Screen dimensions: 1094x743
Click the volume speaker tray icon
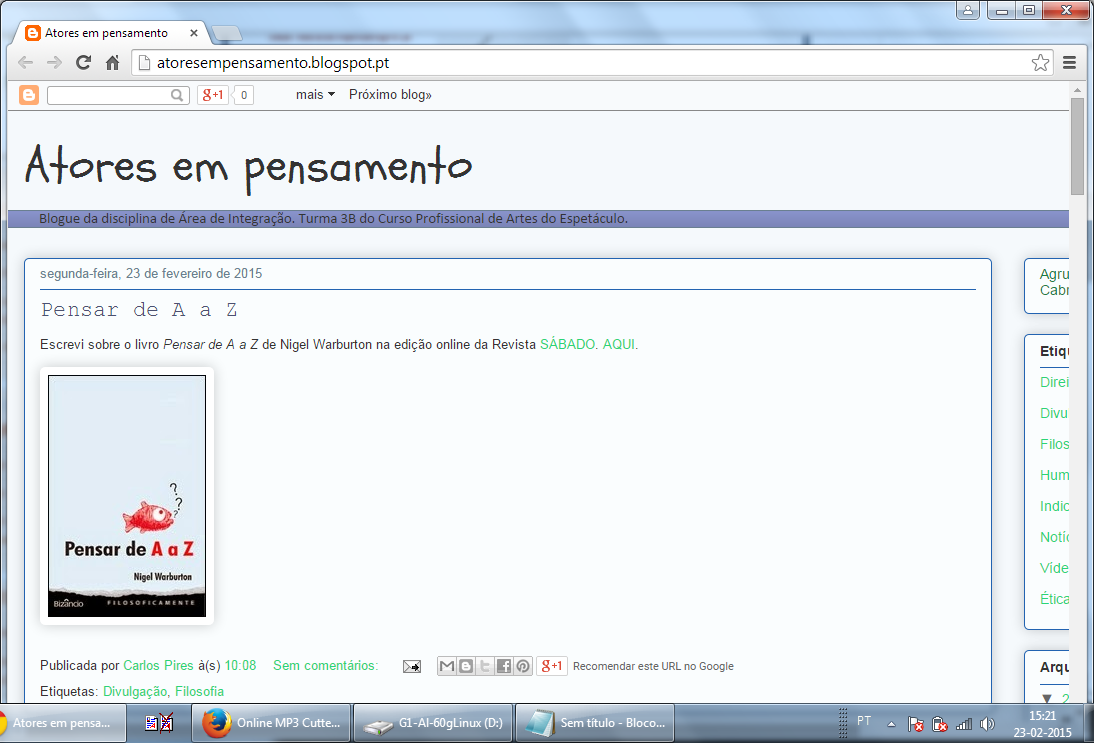click(x=987, y=724)
